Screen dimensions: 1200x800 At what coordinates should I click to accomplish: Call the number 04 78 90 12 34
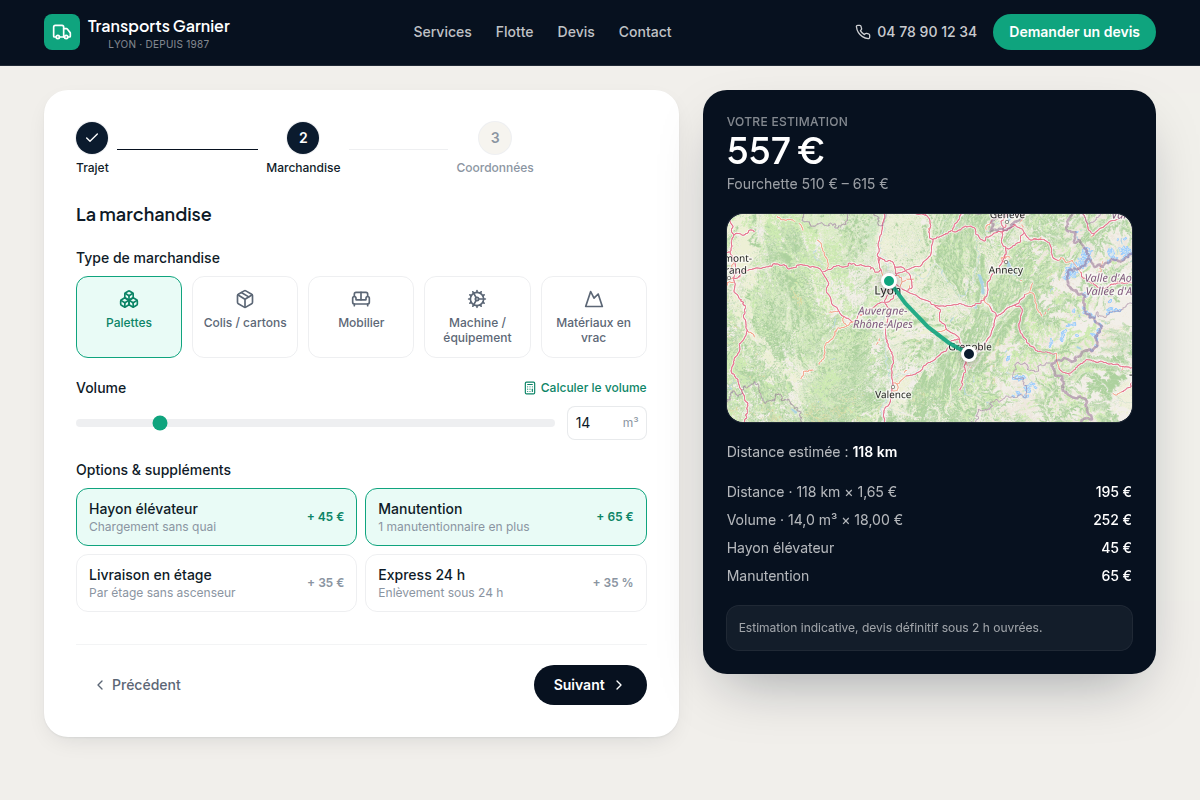coord(927,32)
